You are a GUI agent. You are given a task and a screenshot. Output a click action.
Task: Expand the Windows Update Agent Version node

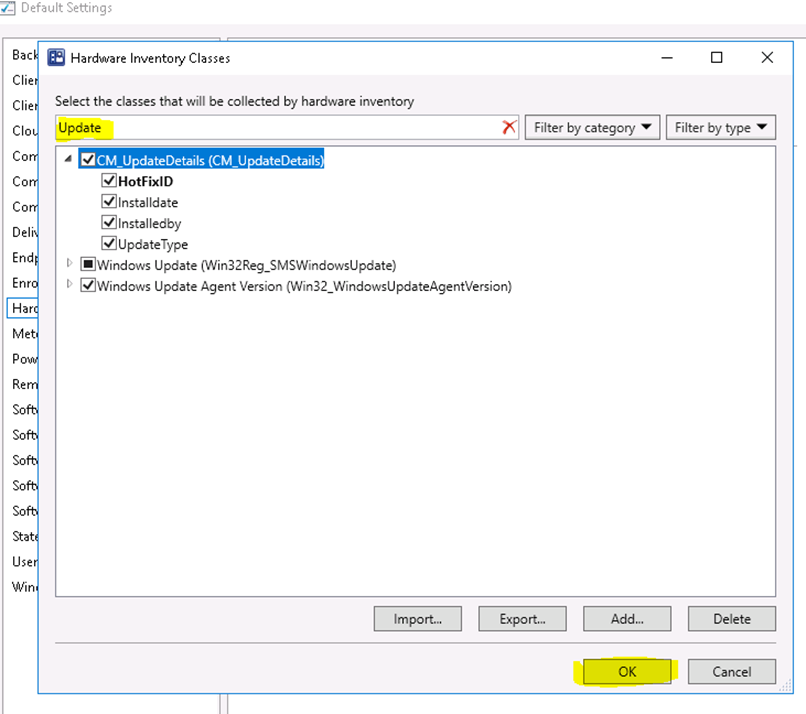click(69, 284)
